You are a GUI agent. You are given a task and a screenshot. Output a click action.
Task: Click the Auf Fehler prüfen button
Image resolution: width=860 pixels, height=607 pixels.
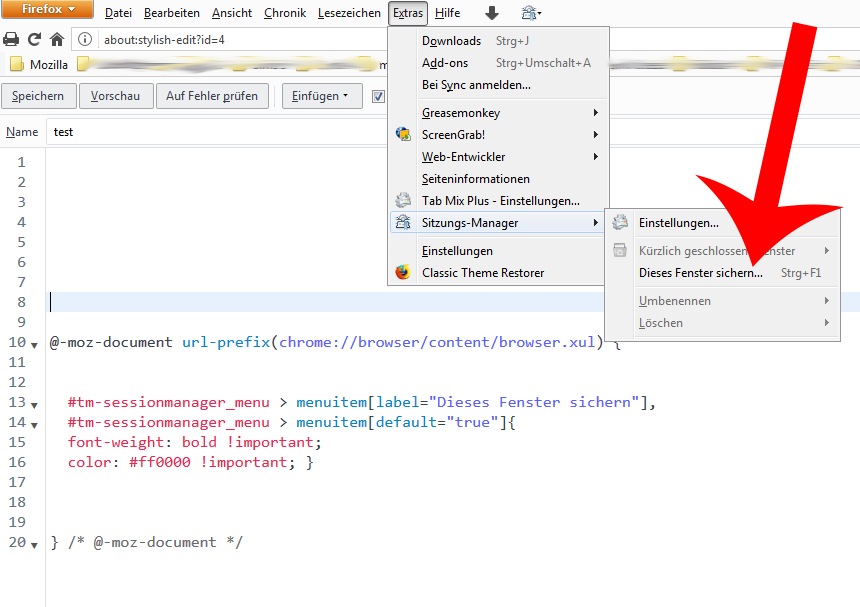coord(211,96)
